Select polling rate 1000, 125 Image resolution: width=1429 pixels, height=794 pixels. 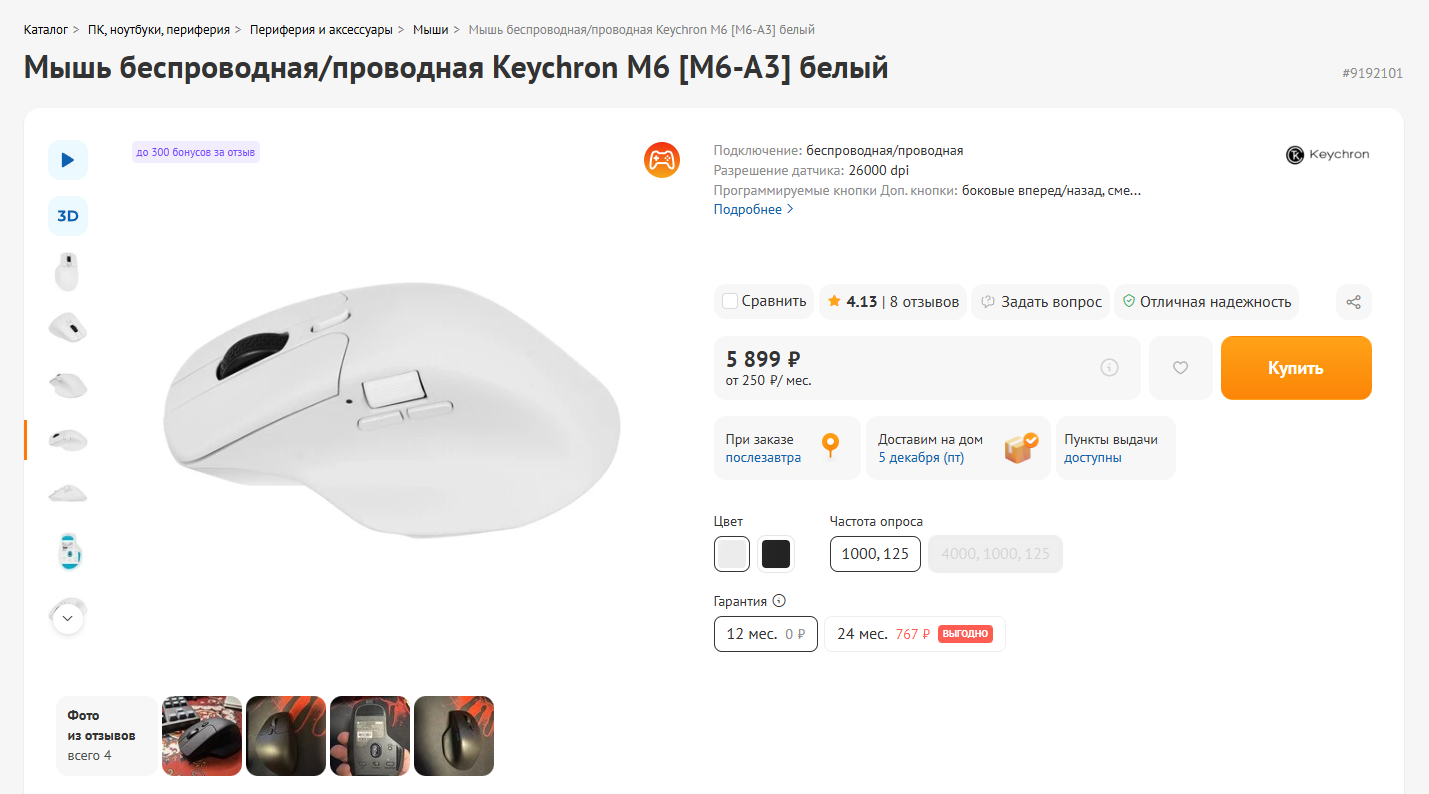(x=875, y=554)
